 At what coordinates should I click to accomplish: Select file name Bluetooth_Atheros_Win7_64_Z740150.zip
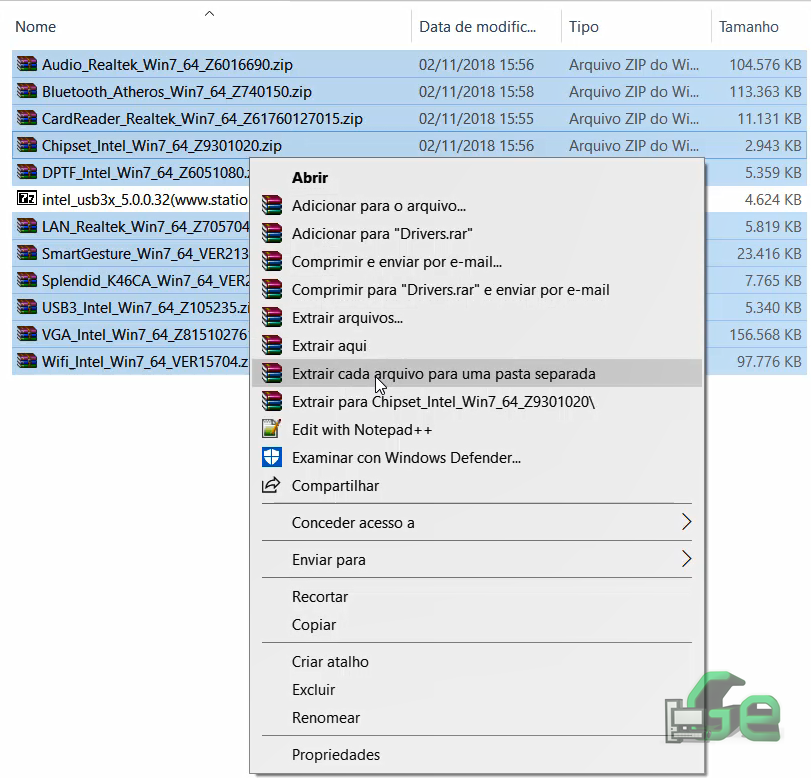tap(176, 91)
